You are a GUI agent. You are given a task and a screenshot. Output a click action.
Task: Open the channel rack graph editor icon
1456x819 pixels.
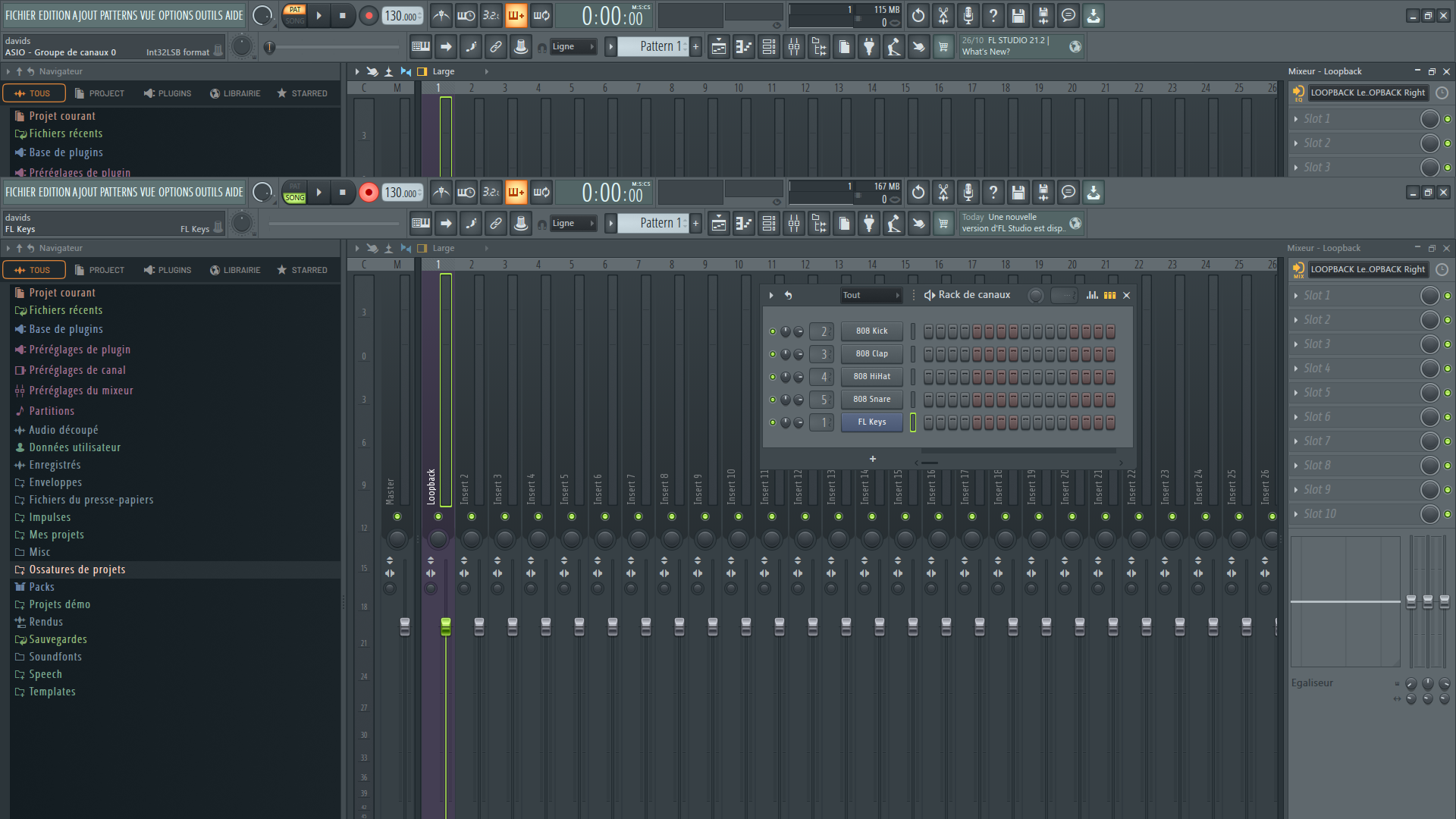pos(1092,295)
